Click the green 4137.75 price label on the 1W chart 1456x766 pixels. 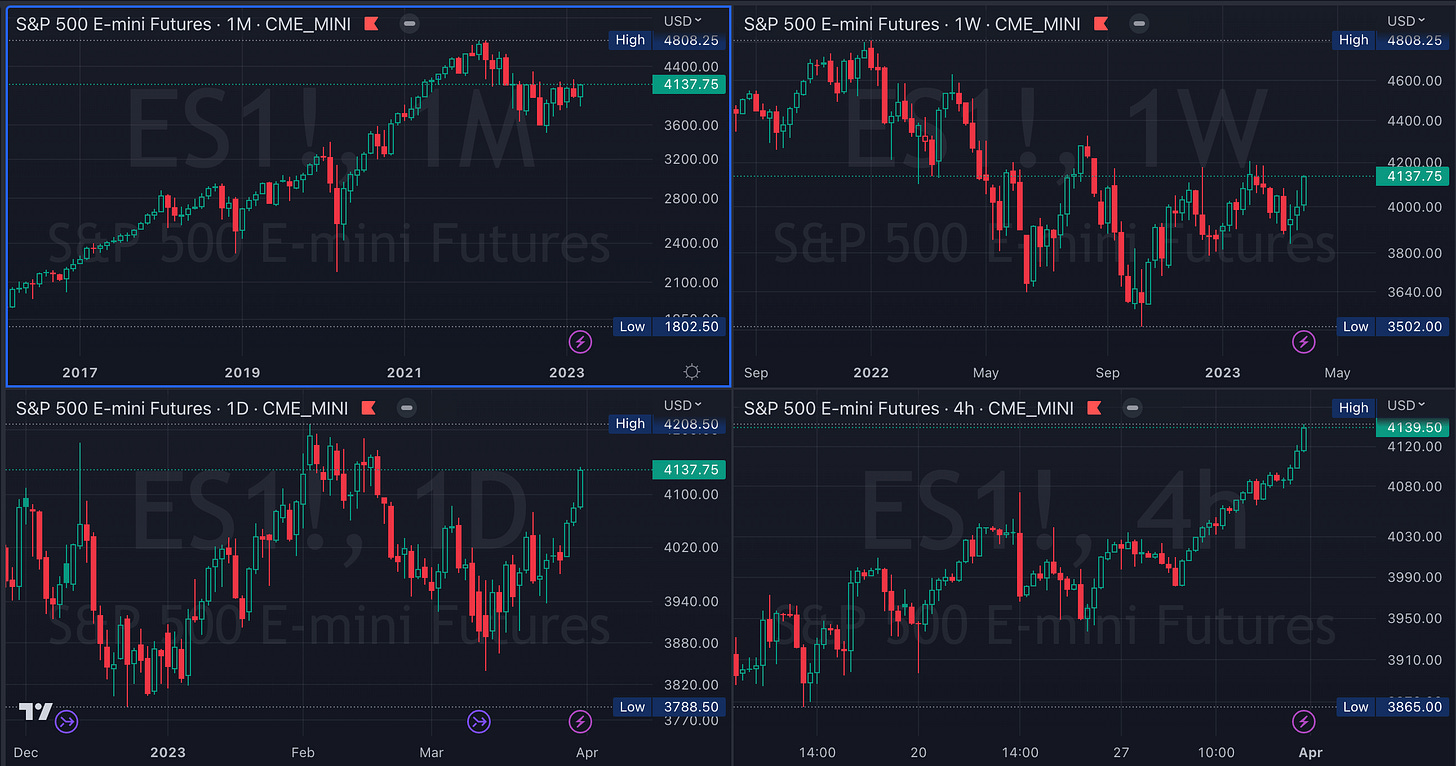coord(1412,176)
